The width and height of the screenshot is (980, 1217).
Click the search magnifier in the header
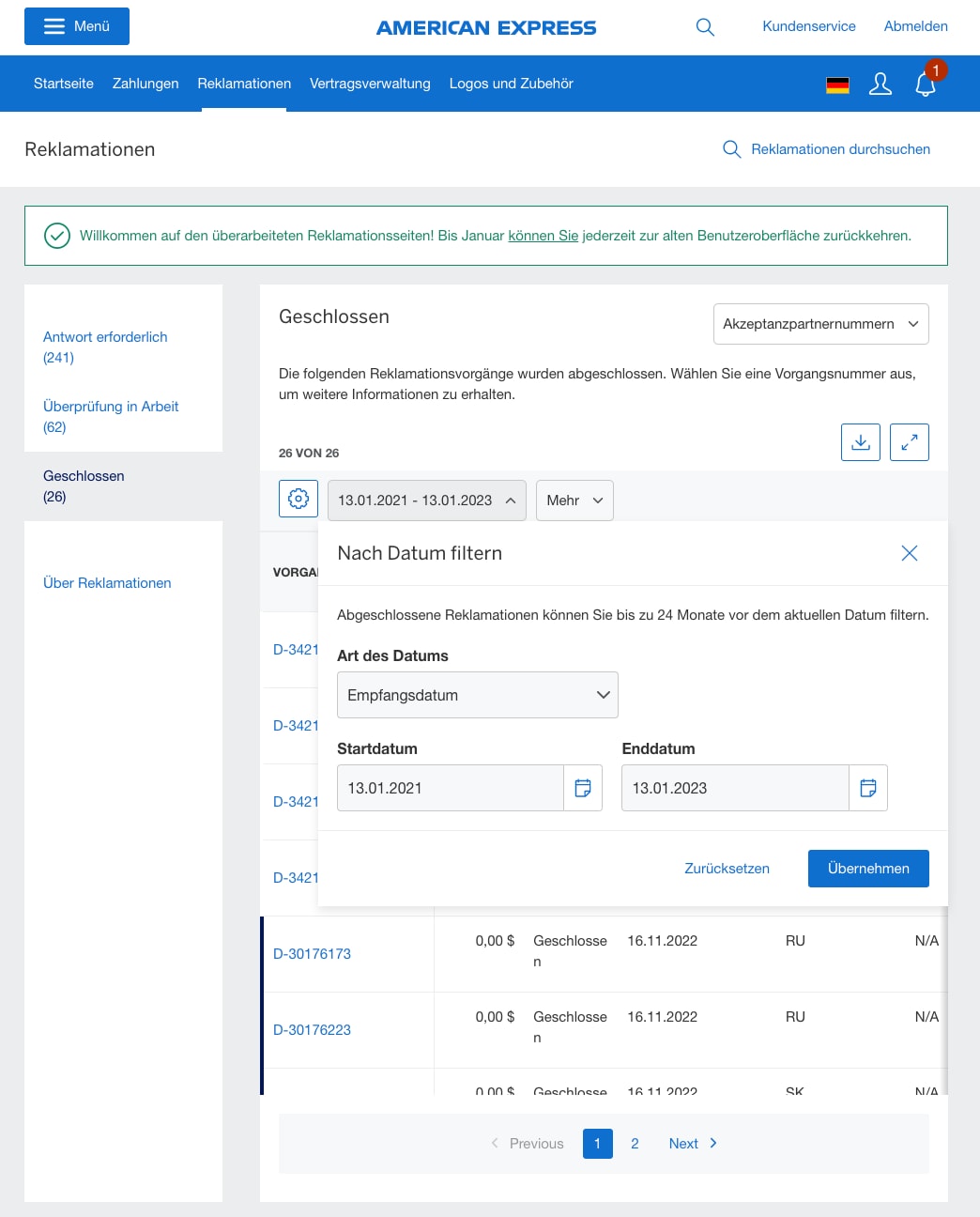[x=705, y=27]
